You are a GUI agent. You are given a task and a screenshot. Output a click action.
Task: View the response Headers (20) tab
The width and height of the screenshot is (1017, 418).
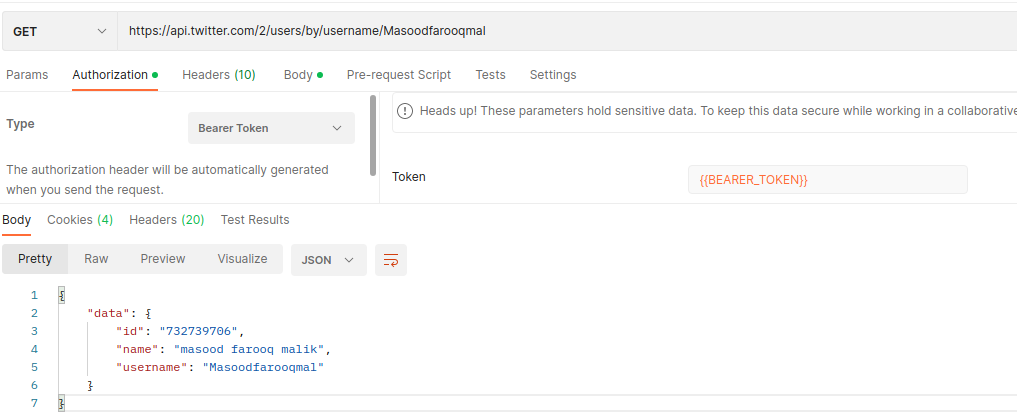[166, 220]
